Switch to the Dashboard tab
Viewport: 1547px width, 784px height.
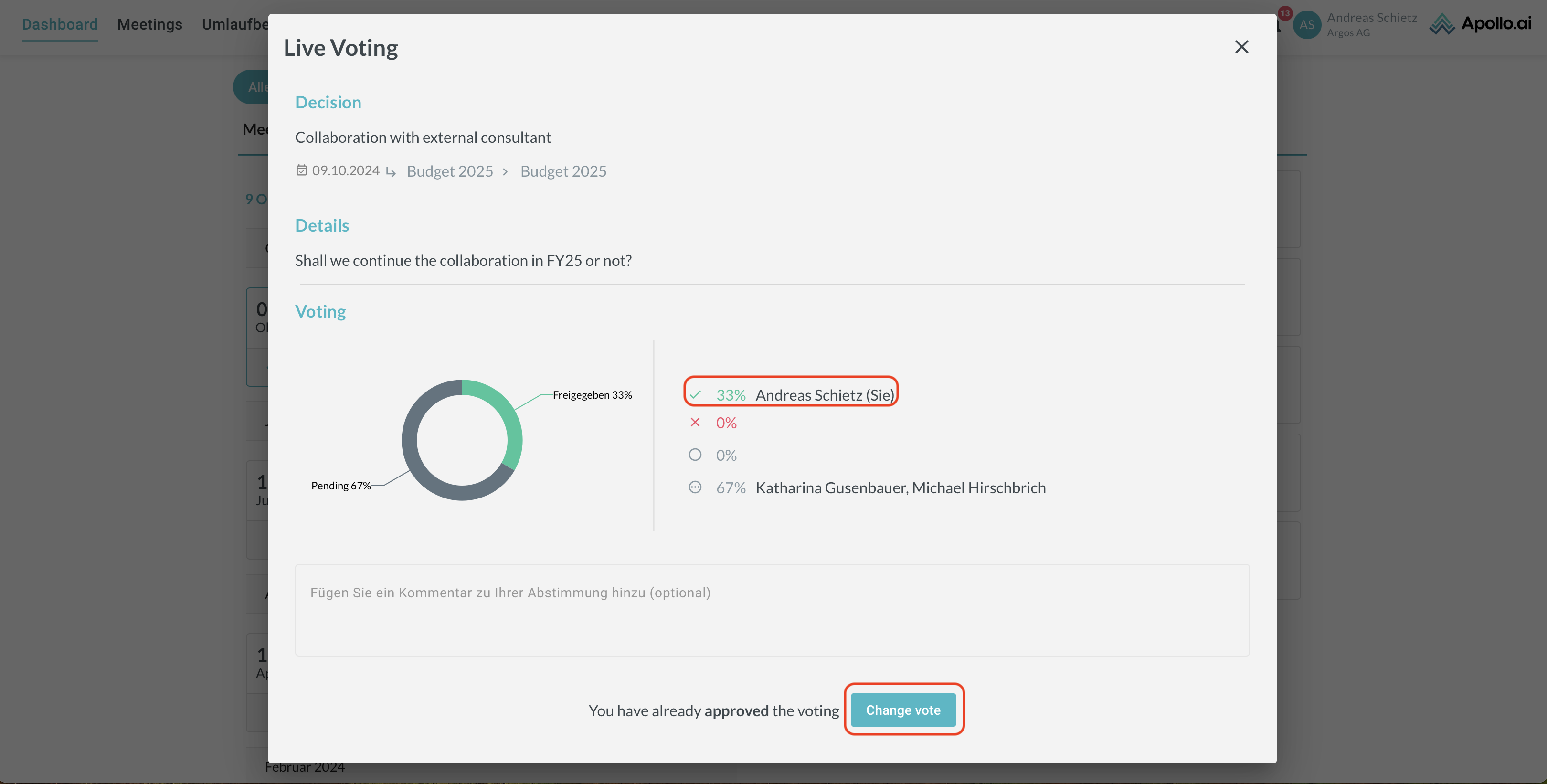coord(60,24)
